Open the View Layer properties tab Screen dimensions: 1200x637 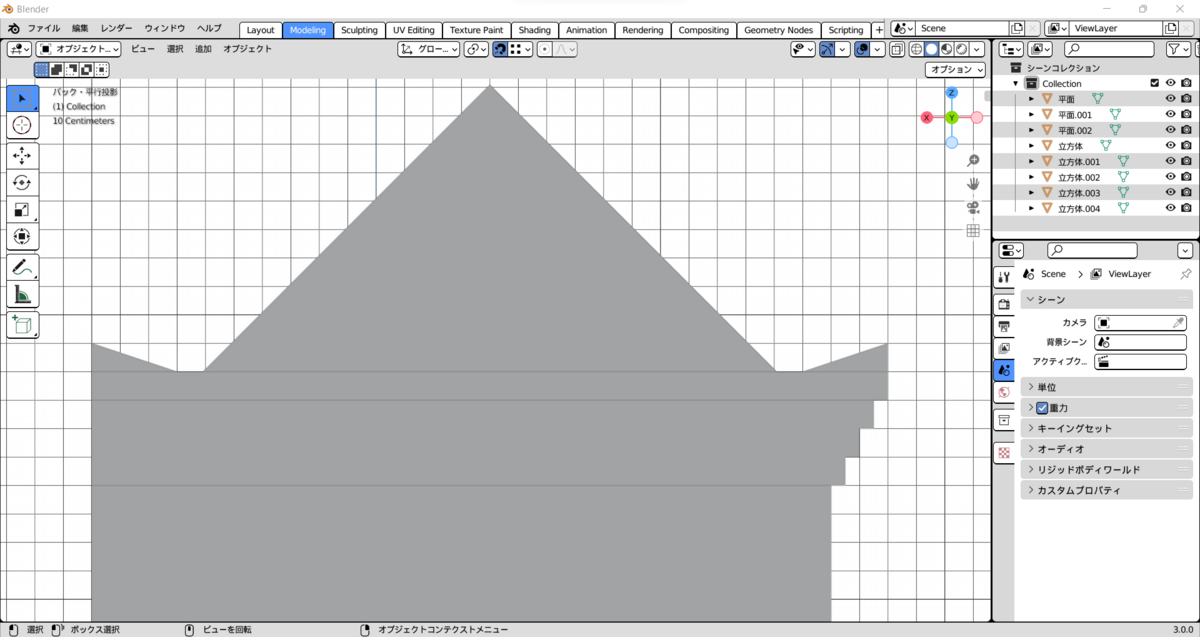(1004, 348)
